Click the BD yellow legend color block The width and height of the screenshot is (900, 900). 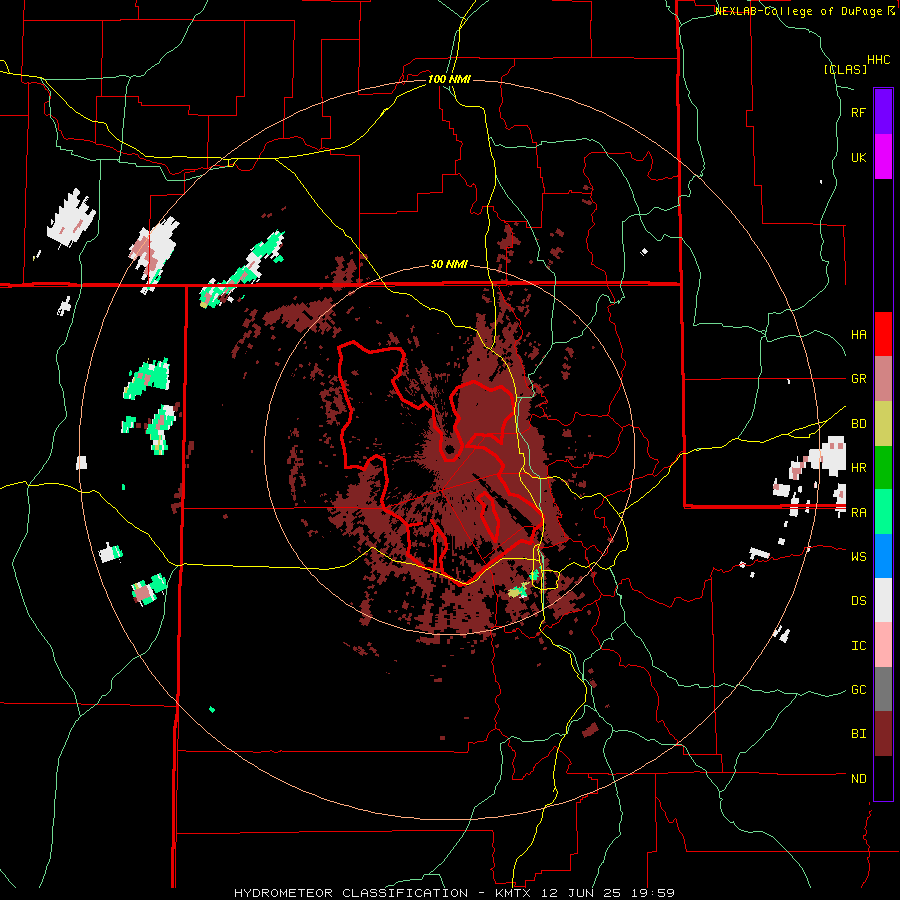point(883,424)
